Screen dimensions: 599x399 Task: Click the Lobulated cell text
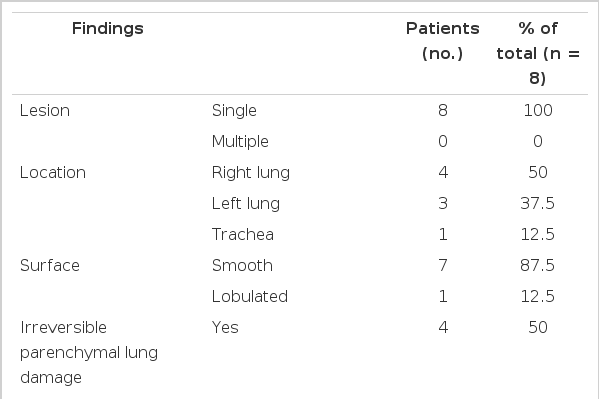(x=249, y=297)
